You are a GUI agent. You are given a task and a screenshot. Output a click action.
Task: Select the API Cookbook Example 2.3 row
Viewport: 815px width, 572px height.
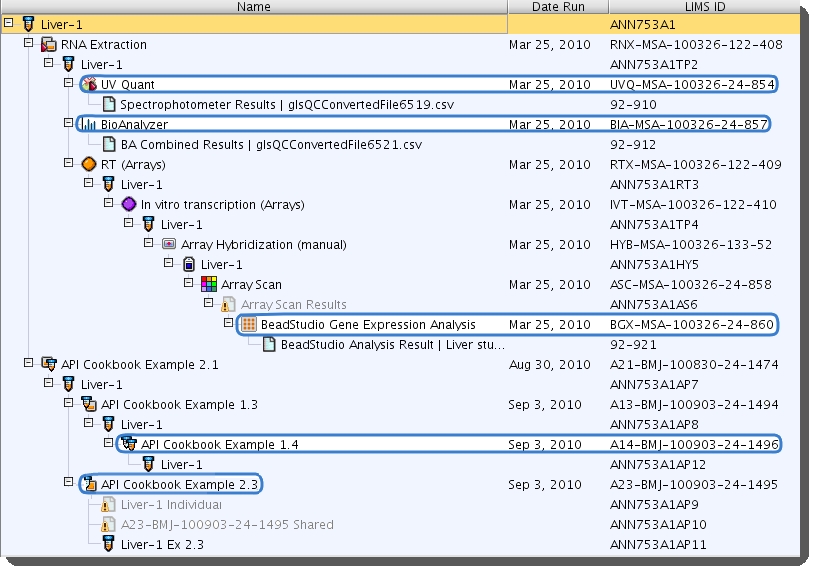pos(179,485)
